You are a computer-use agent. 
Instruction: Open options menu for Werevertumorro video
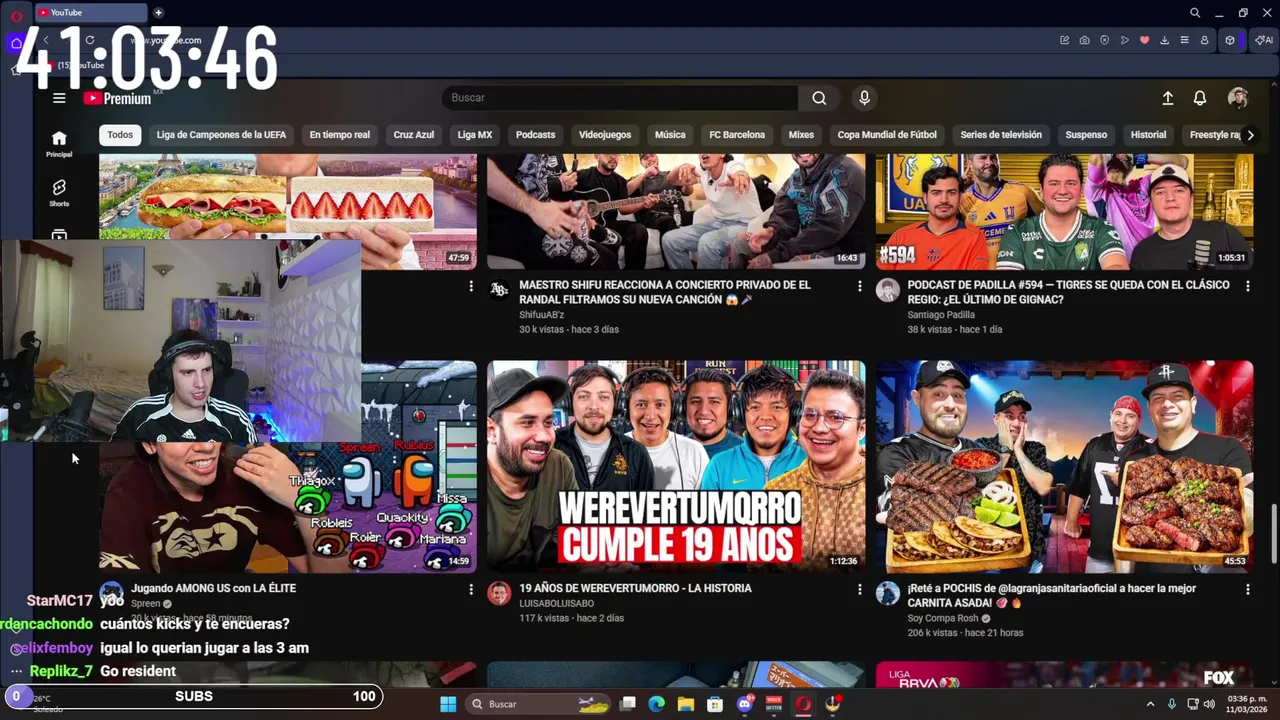(859, 590)
